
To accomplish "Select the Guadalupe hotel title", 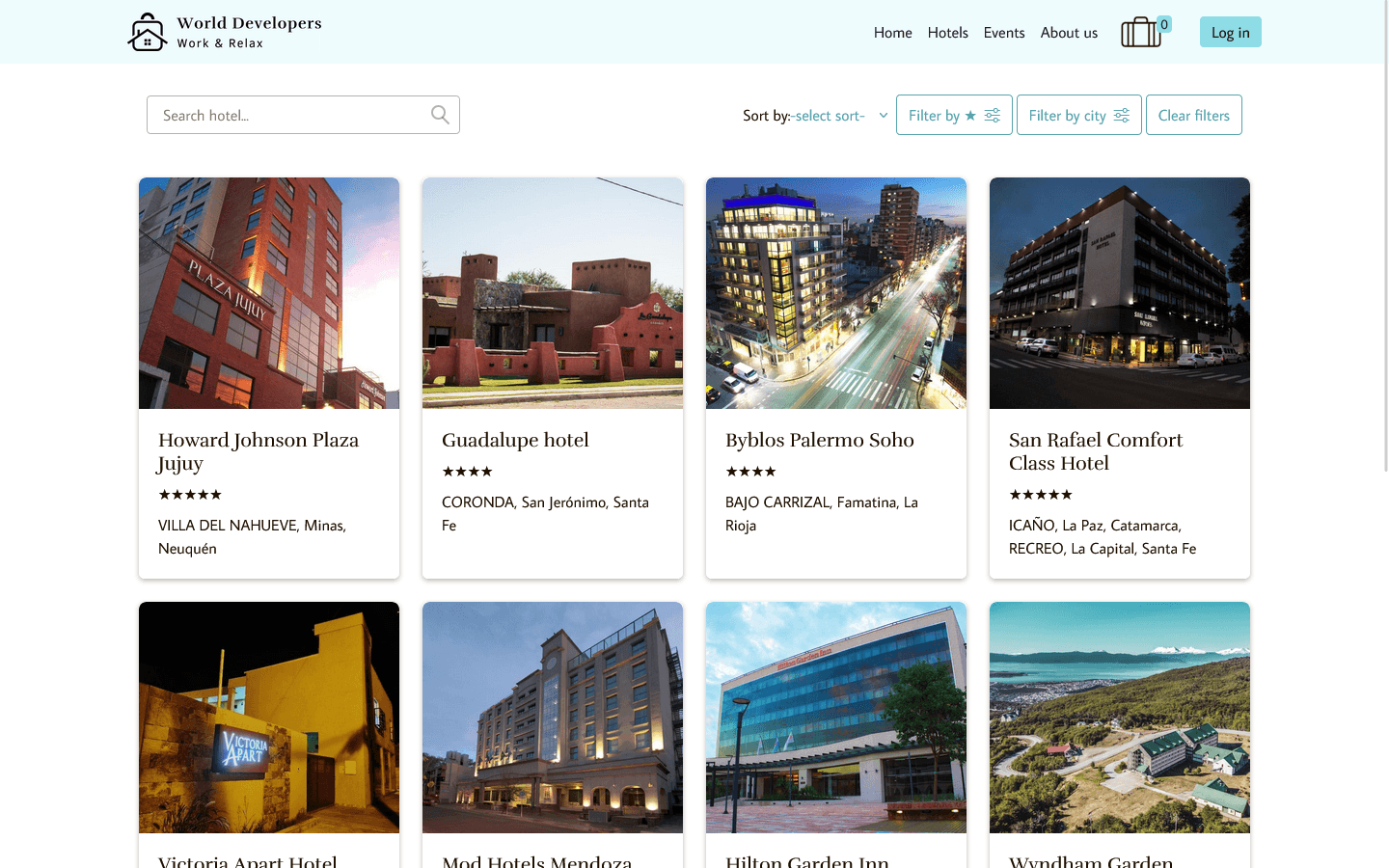I will (x=515, y=440).
